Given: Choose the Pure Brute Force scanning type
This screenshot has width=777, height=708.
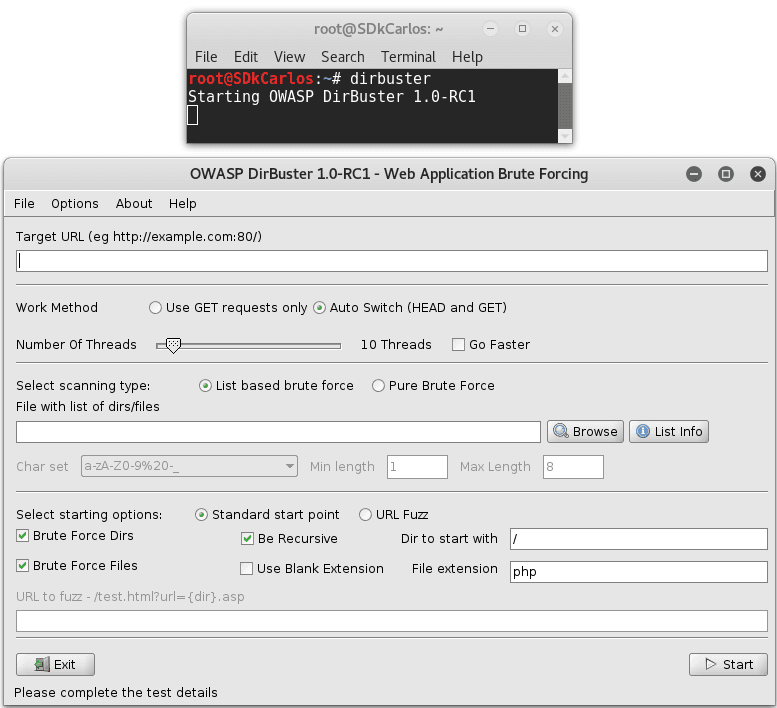Looking at the screenshot, I should click(x=379, y=386).
